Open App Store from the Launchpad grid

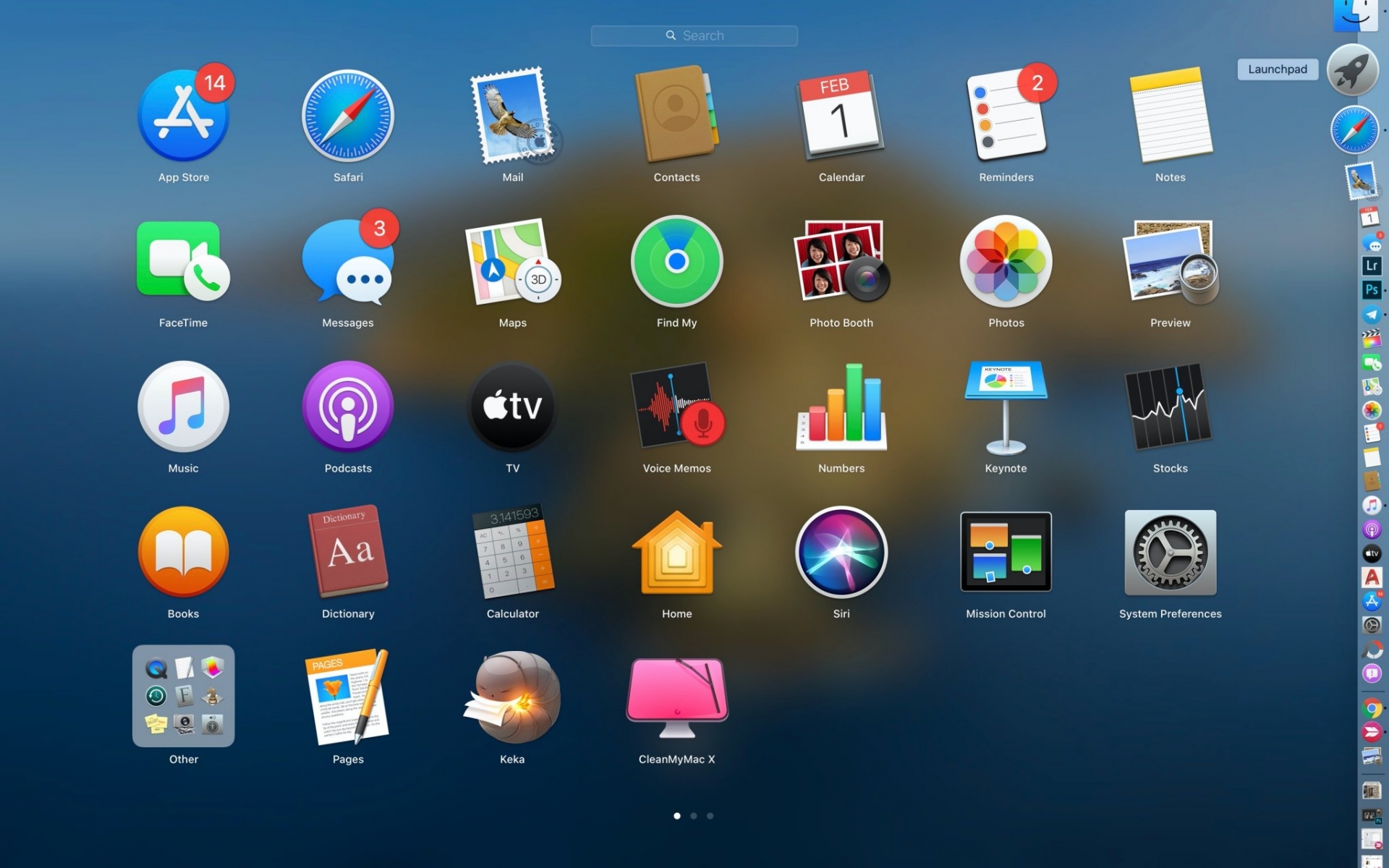point(184,116)
